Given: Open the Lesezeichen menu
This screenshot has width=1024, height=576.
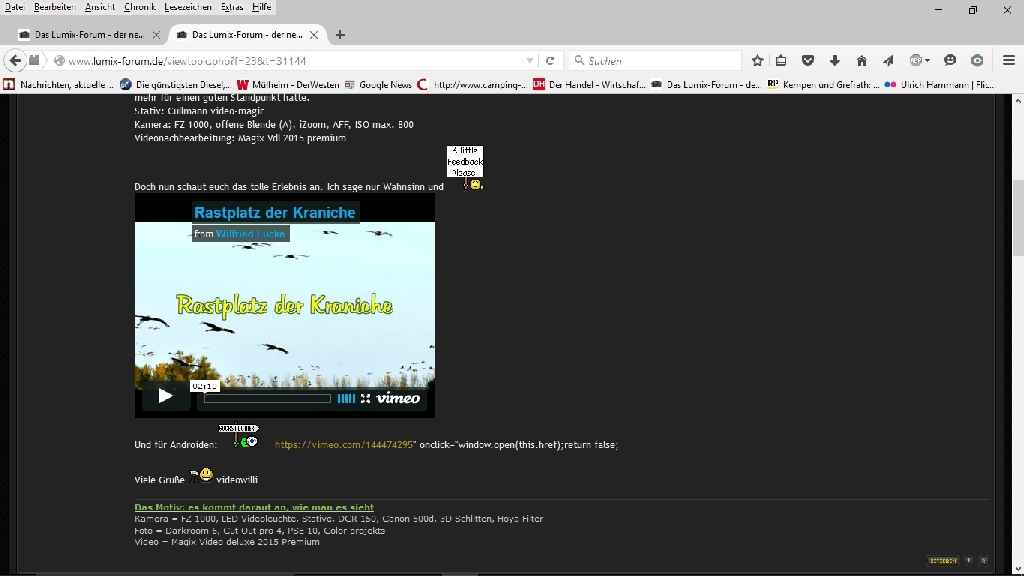Looking at the screenshot, I should tap(188, 7).
